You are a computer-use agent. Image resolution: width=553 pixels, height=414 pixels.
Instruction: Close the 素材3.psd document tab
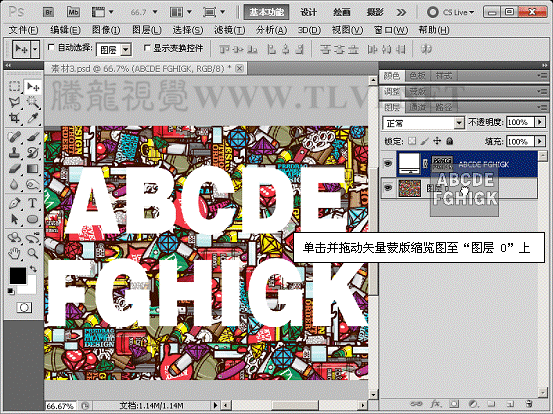pyautogui.click(x=239, y=68)
